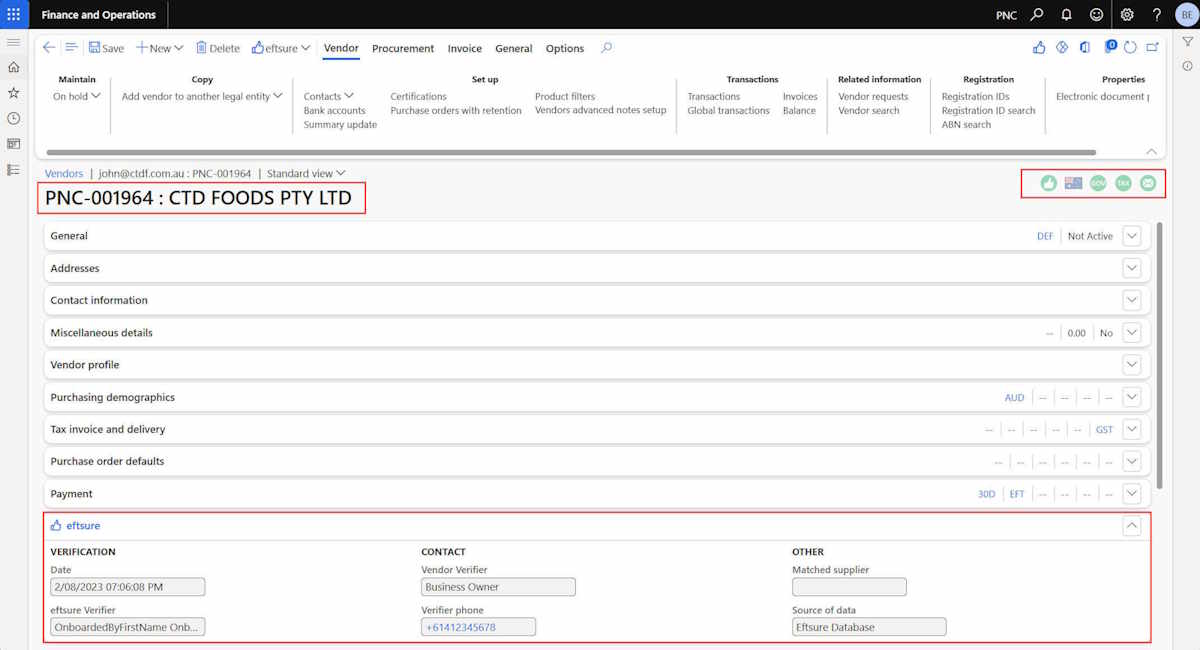
Task: Open the Contacts dropdown
Action: (x=329, y=97)
